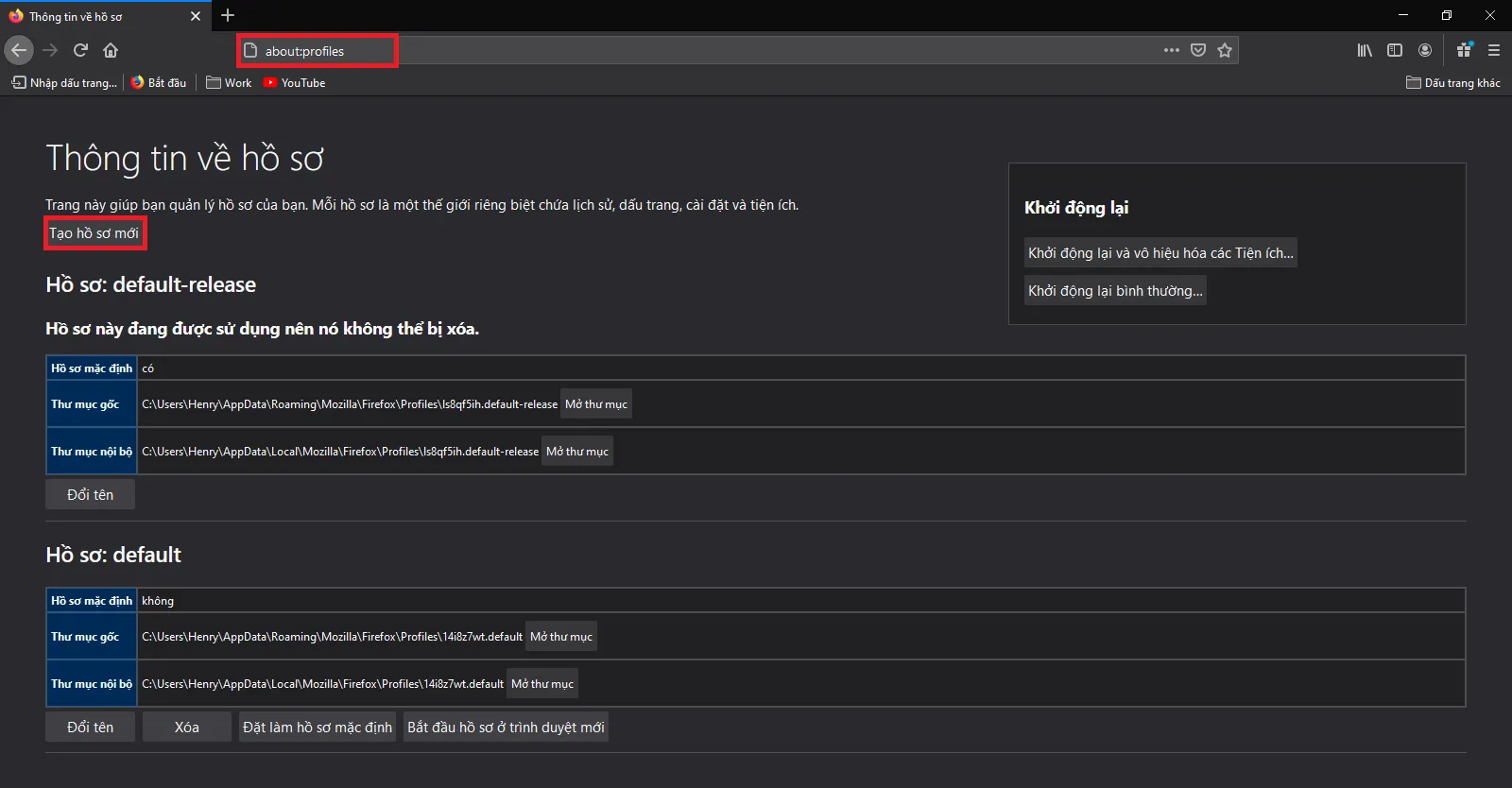Click Bắt đầu hồ sơ ở trình duyệt mới
Viewport: 1512px width, 788px height.
(506, 728)
